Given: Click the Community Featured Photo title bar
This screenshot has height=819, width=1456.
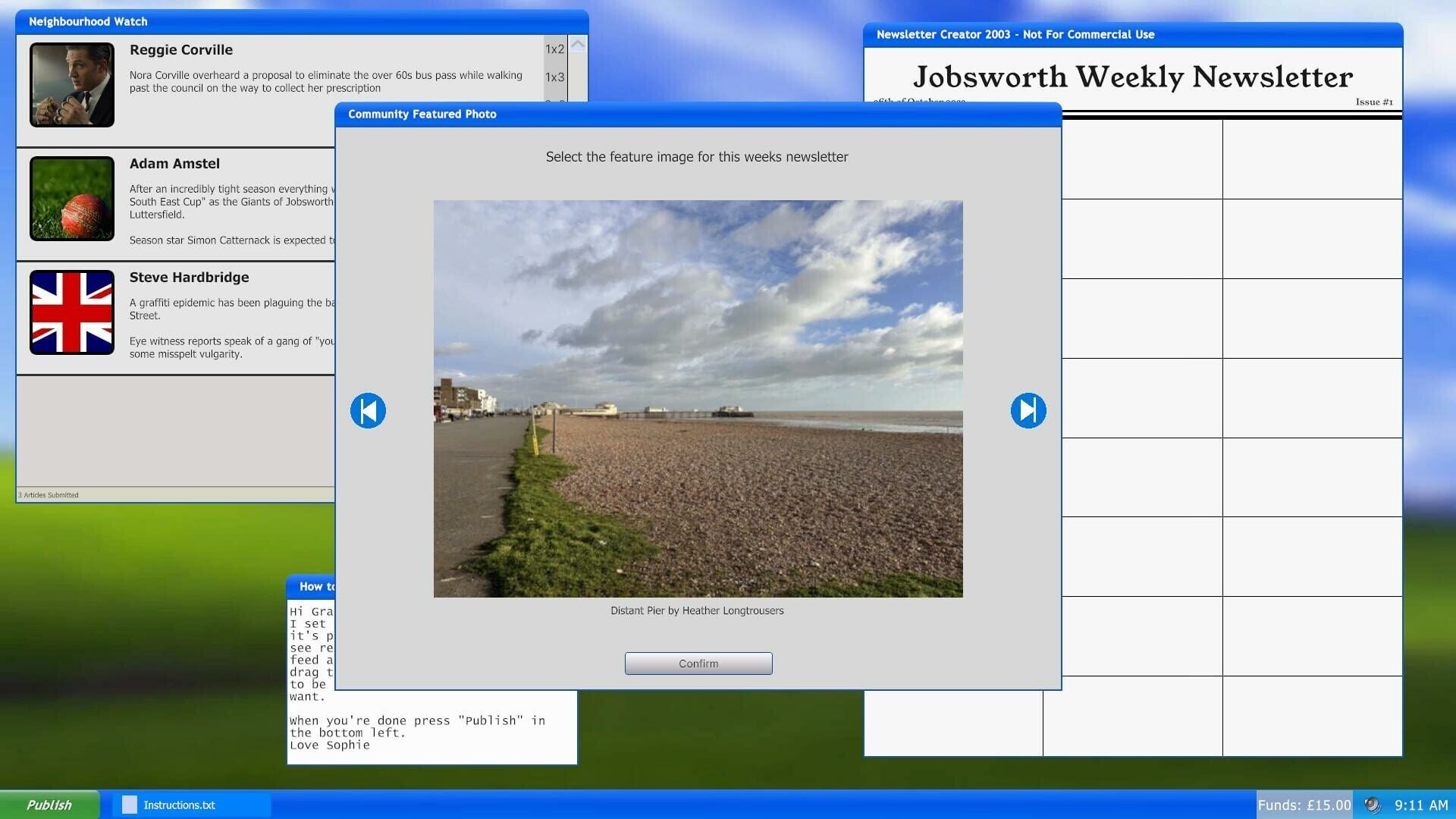Looking at the screenshot, I should click(698, 115).
